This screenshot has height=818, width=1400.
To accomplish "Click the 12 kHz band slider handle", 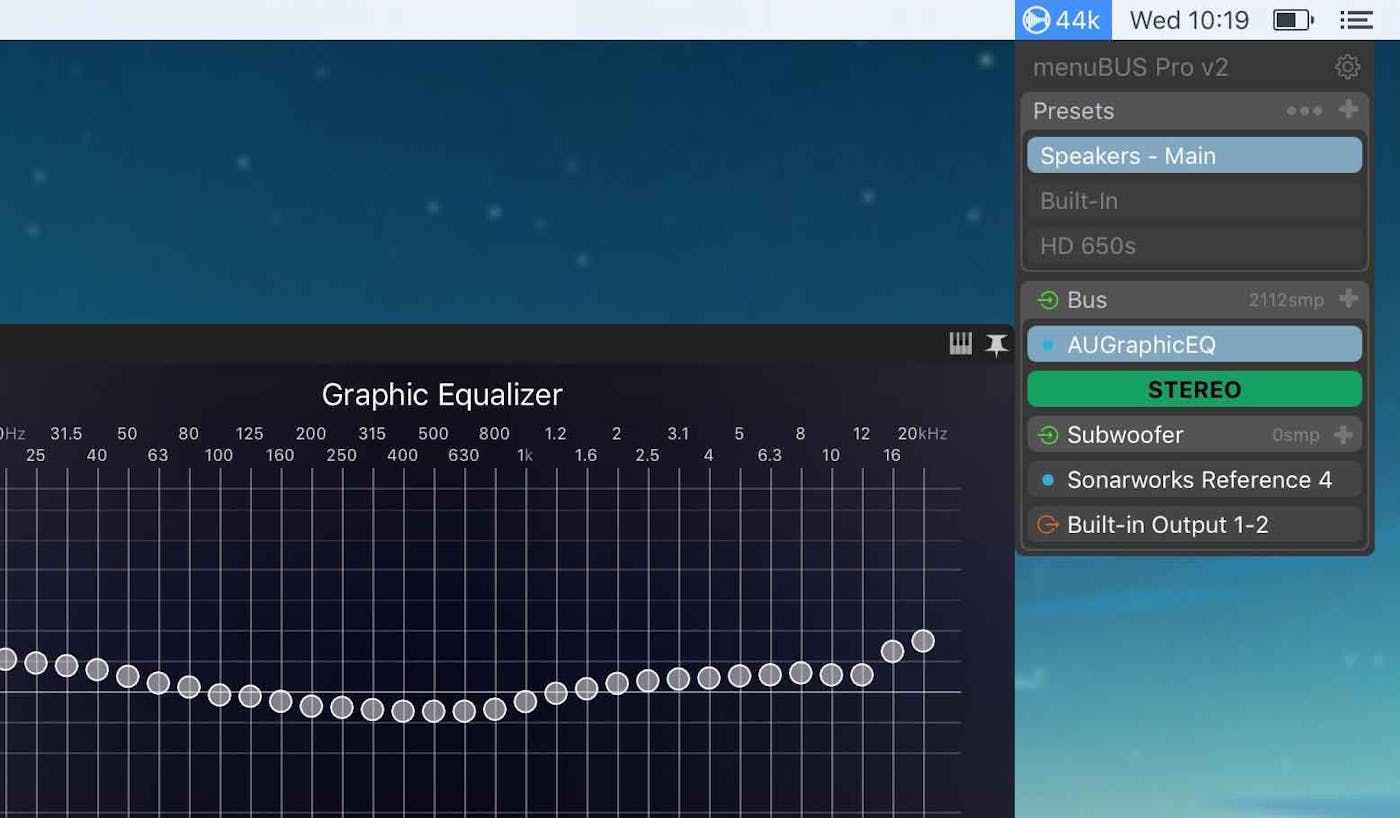I will click(862, 675).
